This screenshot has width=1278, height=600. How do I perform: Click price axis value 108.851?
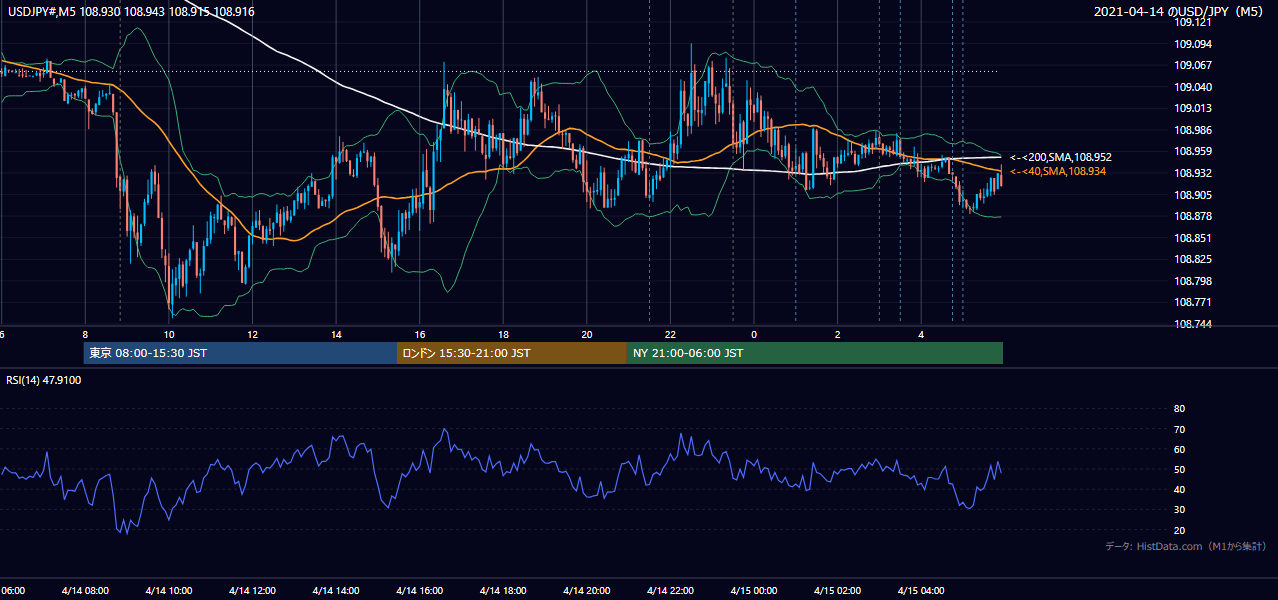(x=1192, y=238)
